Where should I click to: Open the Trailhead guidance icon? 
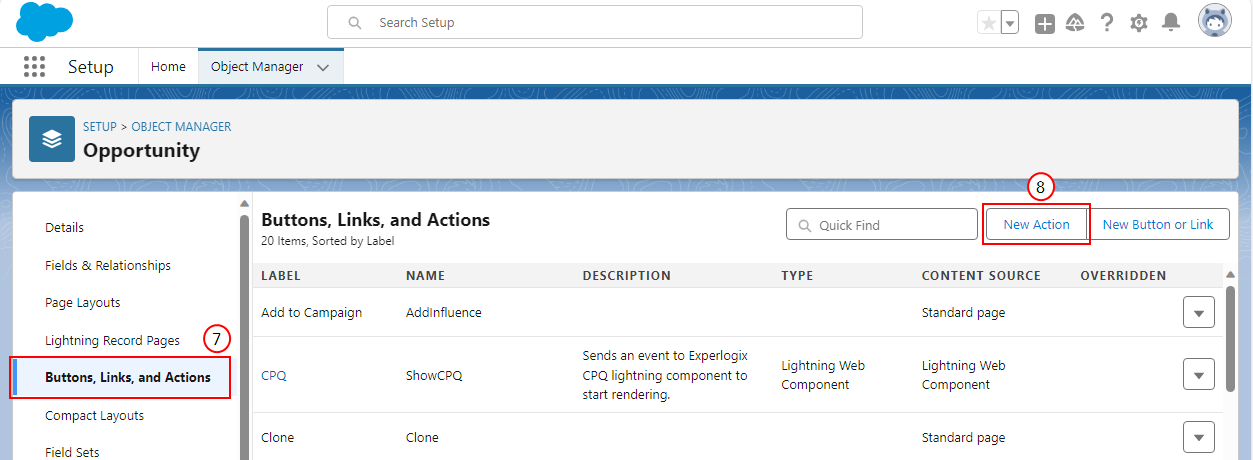(x=1076, y=23)
